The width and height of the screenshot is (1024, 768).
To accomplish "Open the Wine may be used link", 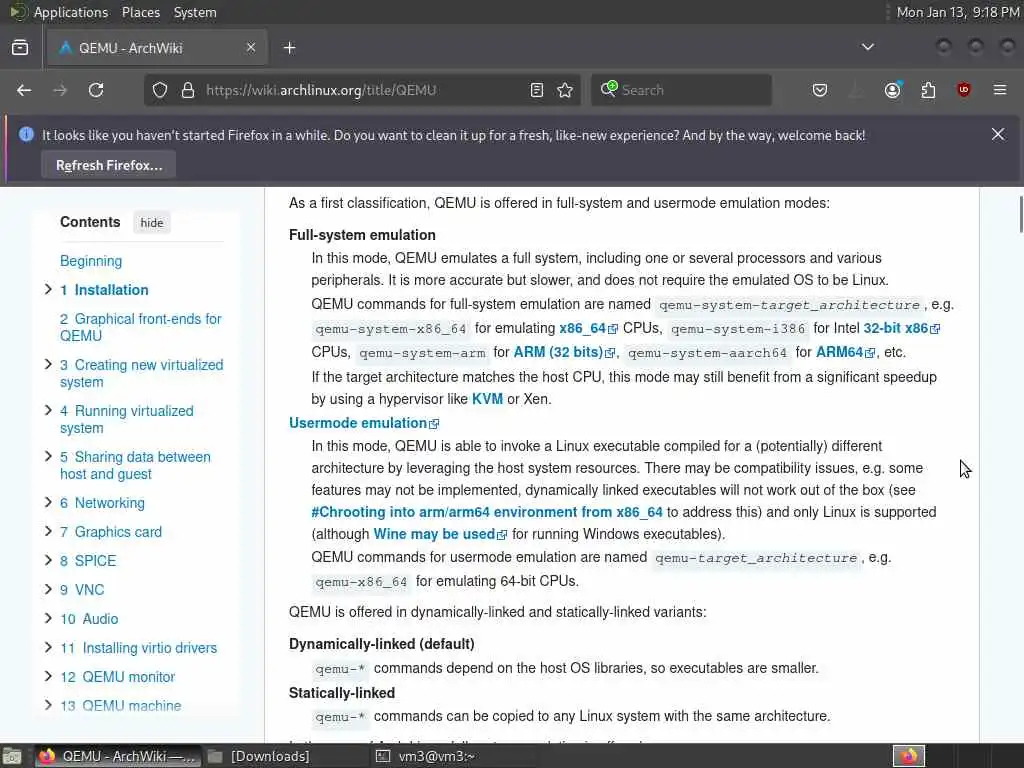I will point(440,534).
